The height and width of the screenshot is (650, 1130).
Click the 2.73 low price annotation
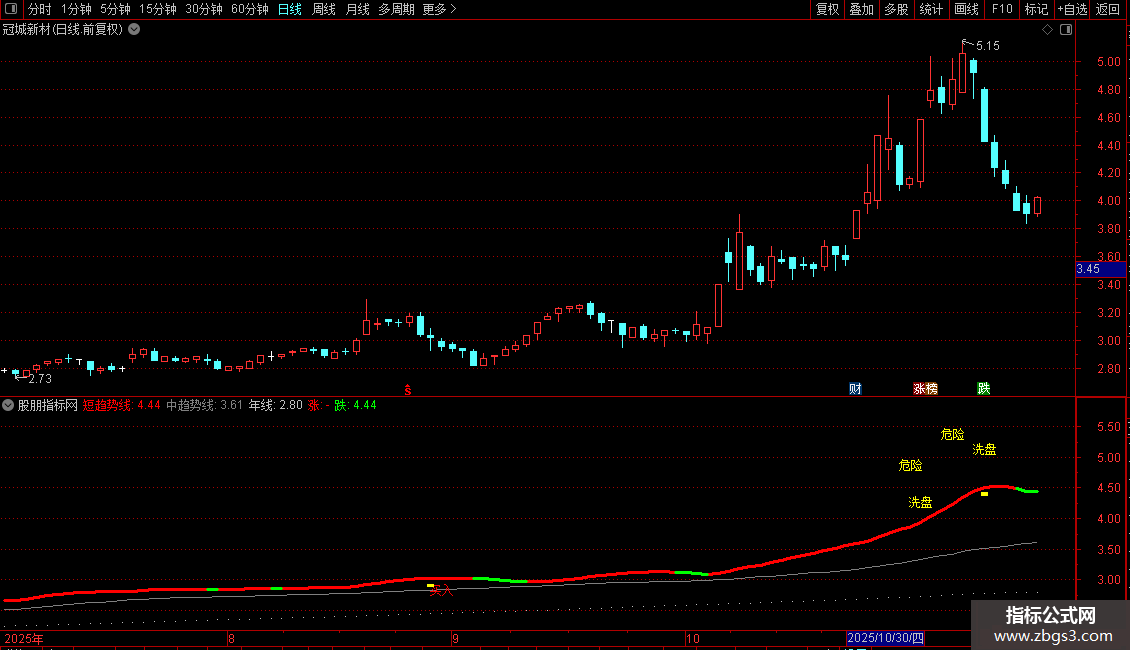(x=40, y=378)
